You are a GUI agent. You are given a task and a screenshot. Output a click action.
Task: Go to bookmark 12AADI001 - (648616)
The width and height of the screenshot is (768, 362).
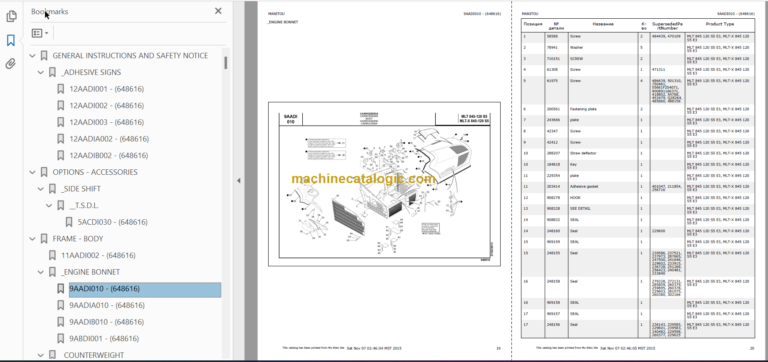point(107,89)
